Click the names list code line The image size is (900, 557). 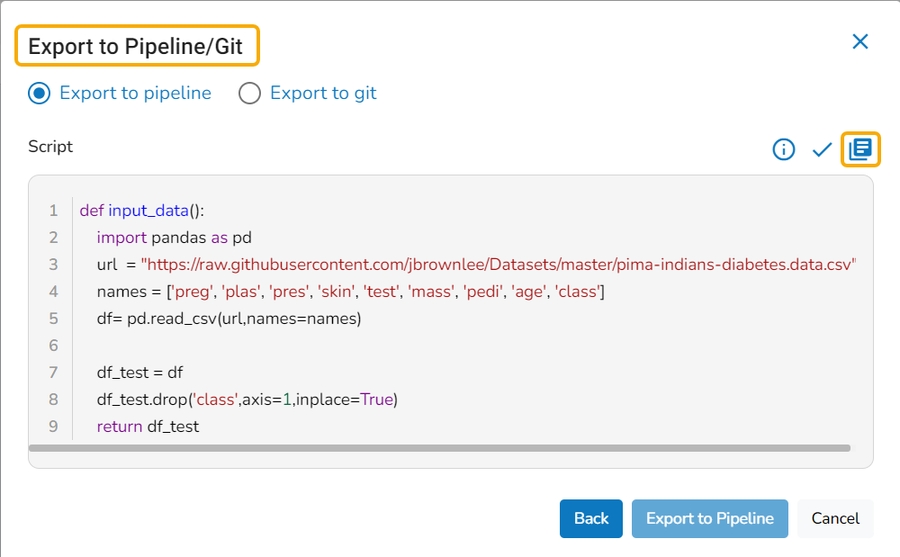[350, 292]
